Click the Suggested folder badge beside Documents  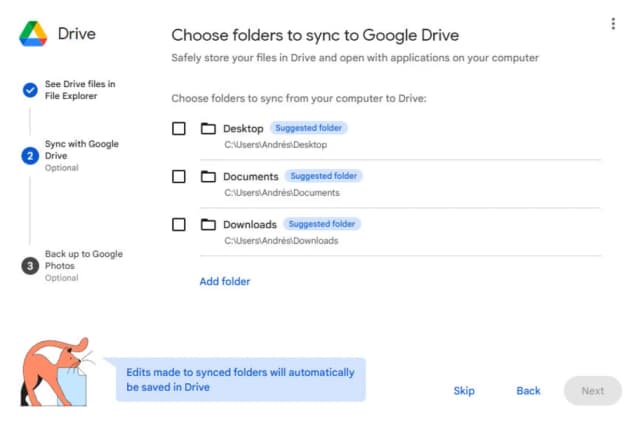[324, 176]
